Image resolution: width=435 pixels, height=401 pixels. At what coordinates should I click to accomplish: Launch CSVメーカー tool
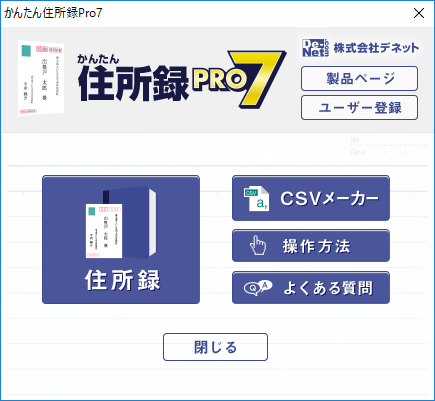tap(311, 198)
